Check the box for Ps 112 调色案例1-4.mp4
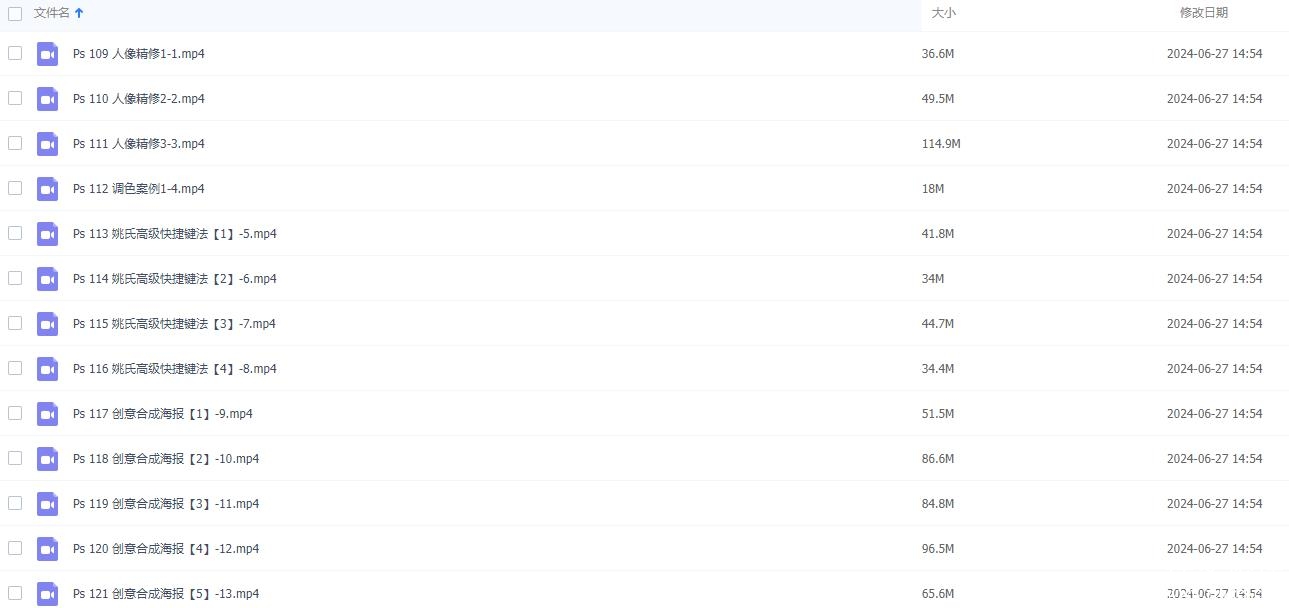This screenshot has height=608, width=1289. (x=15, y=188)
